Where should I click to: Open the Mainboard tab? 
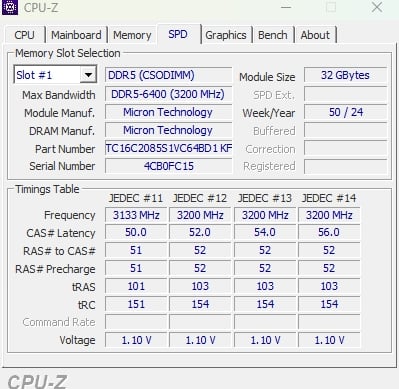[x=76, y=35]
